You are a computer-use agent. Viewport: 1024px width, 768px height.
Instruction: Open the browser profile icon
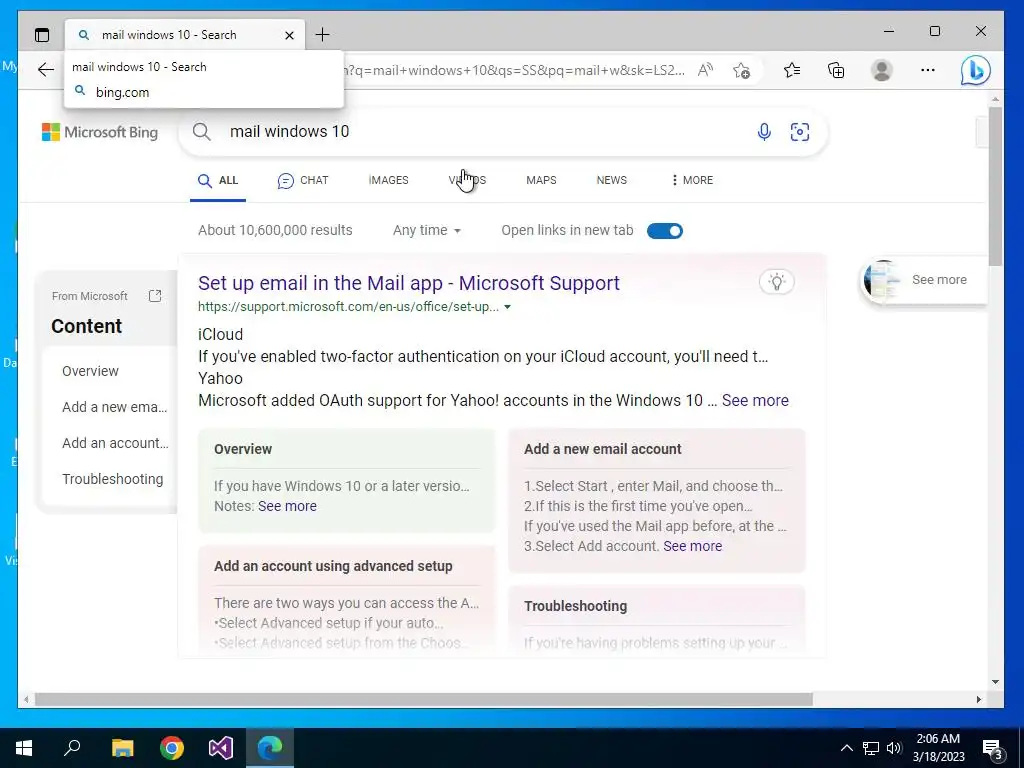click(x=882, y=70)
